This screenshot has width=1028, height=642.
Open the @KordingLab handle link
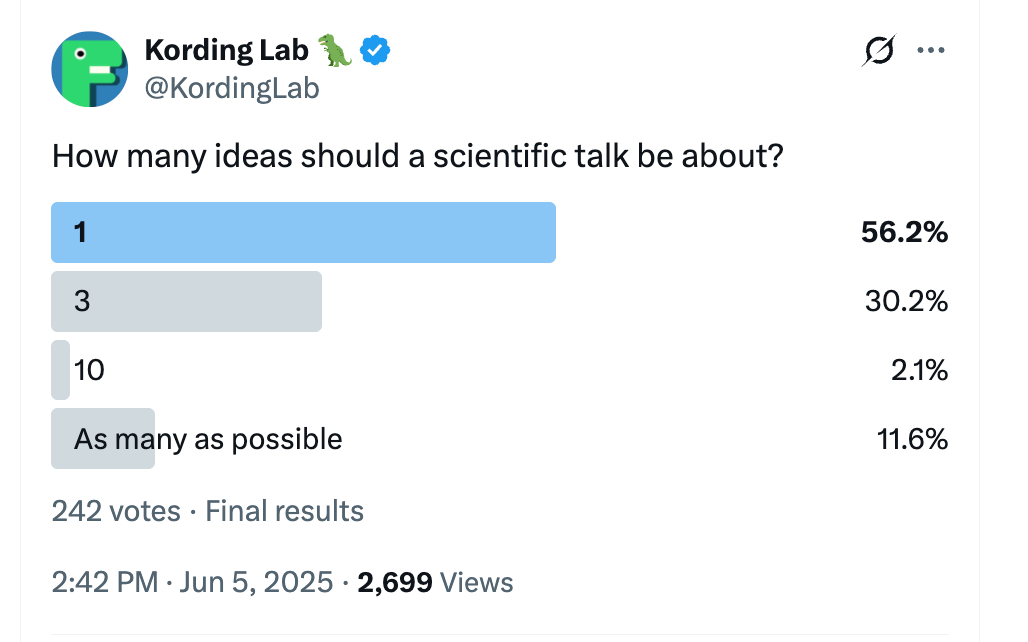(x=232, y=88)
